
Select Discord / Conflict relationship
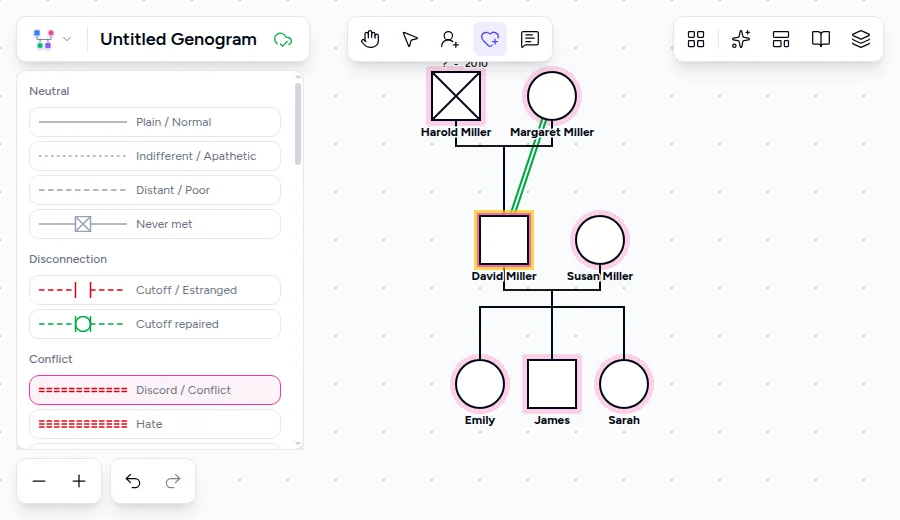pyautogui.click(x=155, y=390)
